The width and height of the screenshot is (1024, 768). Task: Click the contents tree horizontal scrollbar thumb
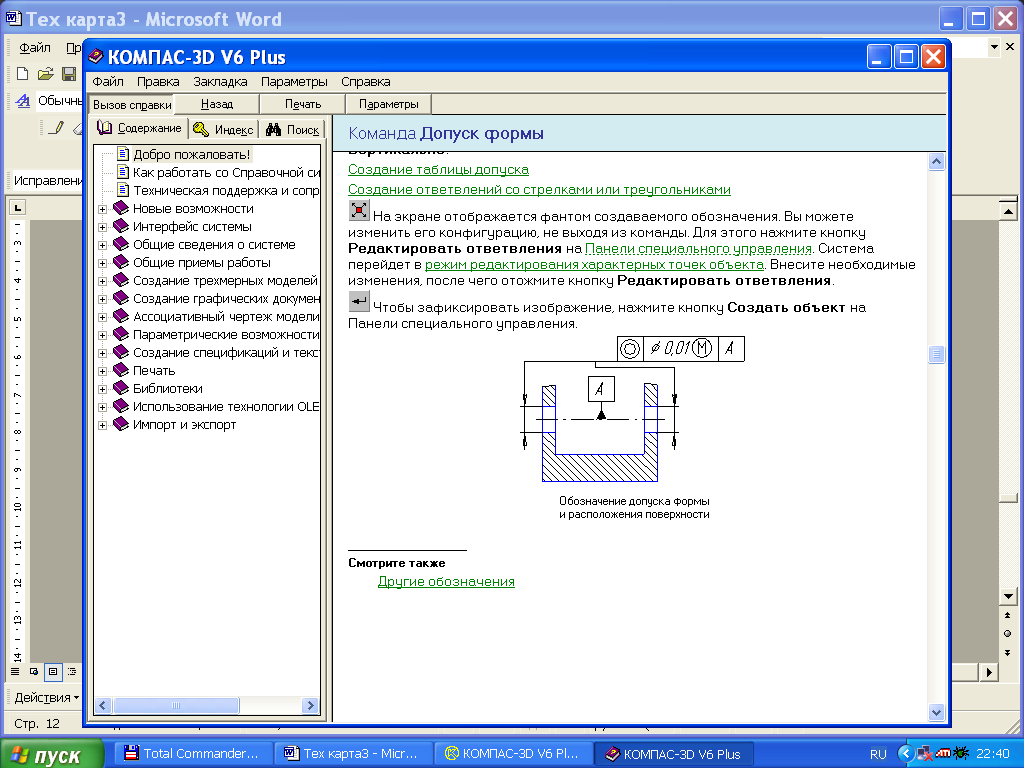(x=176, y=705)
